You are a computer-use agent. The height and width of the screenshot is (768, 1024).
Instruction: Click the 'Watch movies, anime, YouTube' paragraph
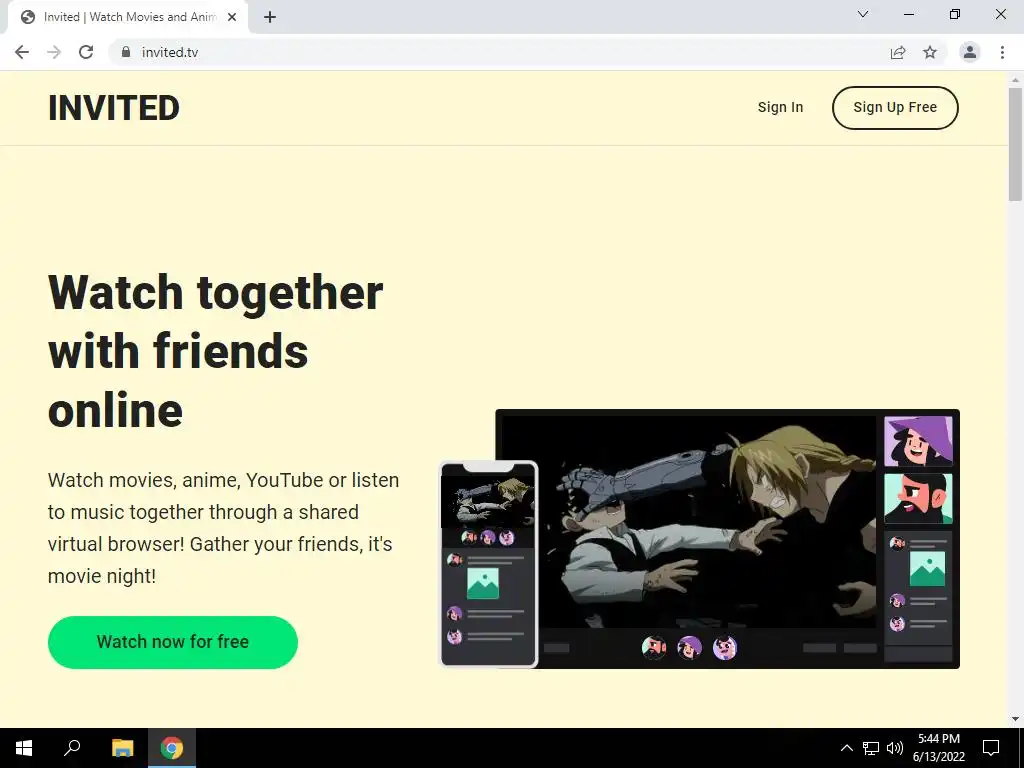(223, 528)
